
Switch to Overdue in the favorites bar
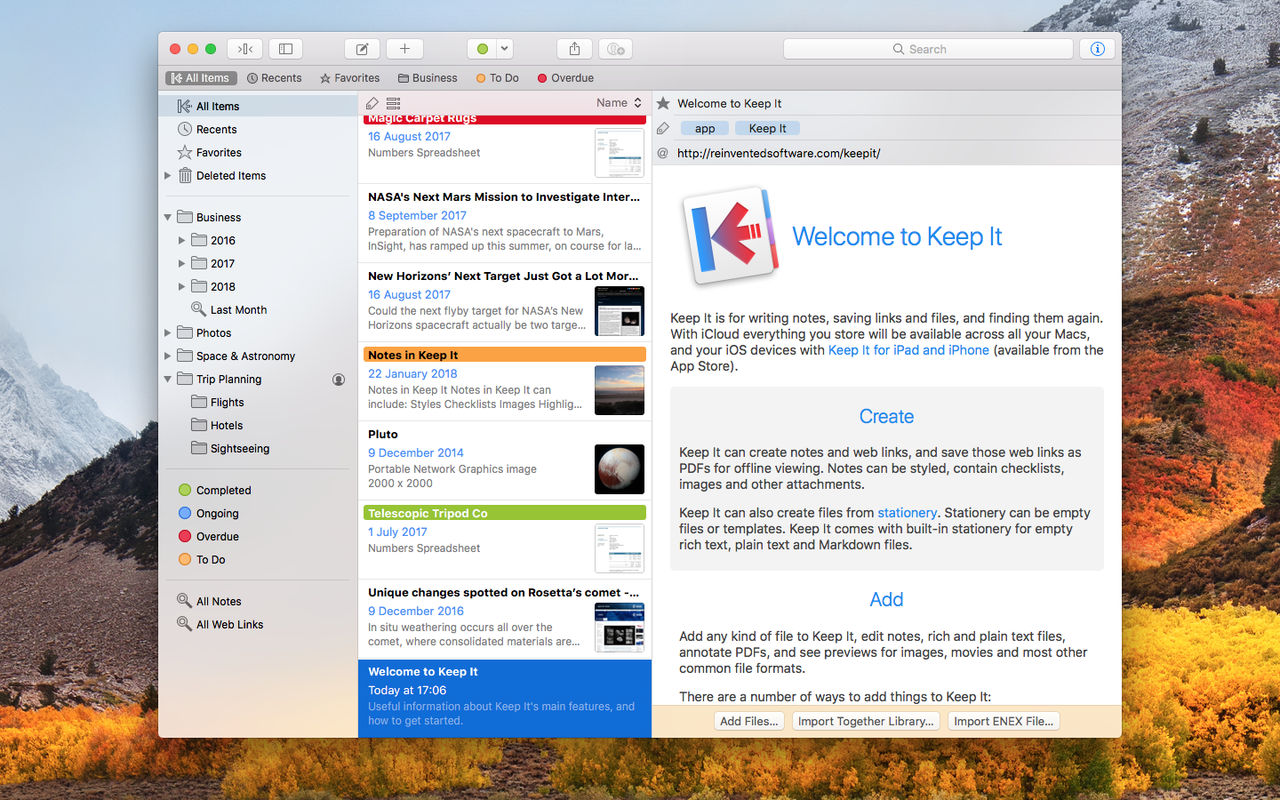[x=565, y=78]
